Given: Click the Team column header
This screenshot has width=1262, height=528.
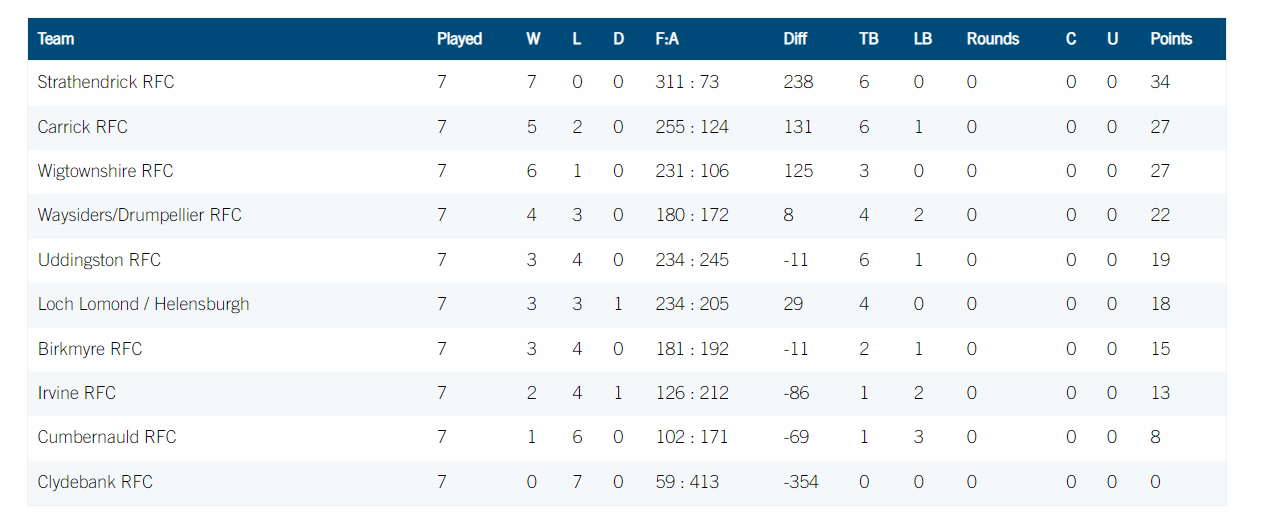Looking at the screenshot, I should 56,39.
